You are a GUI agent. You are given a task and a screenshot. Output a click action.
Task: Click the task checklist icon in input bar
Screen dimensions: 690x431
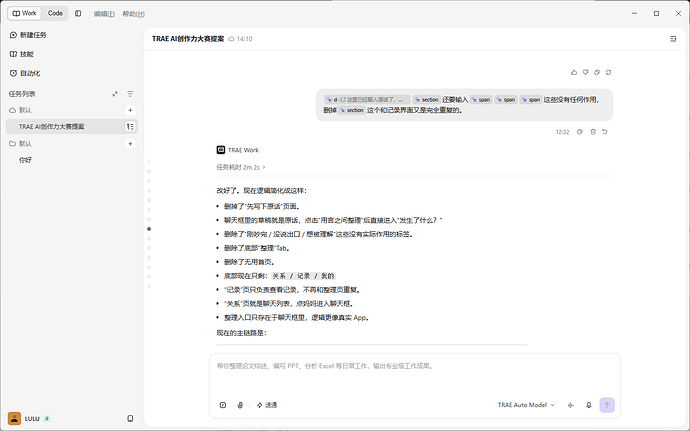(x=223, y=405)
